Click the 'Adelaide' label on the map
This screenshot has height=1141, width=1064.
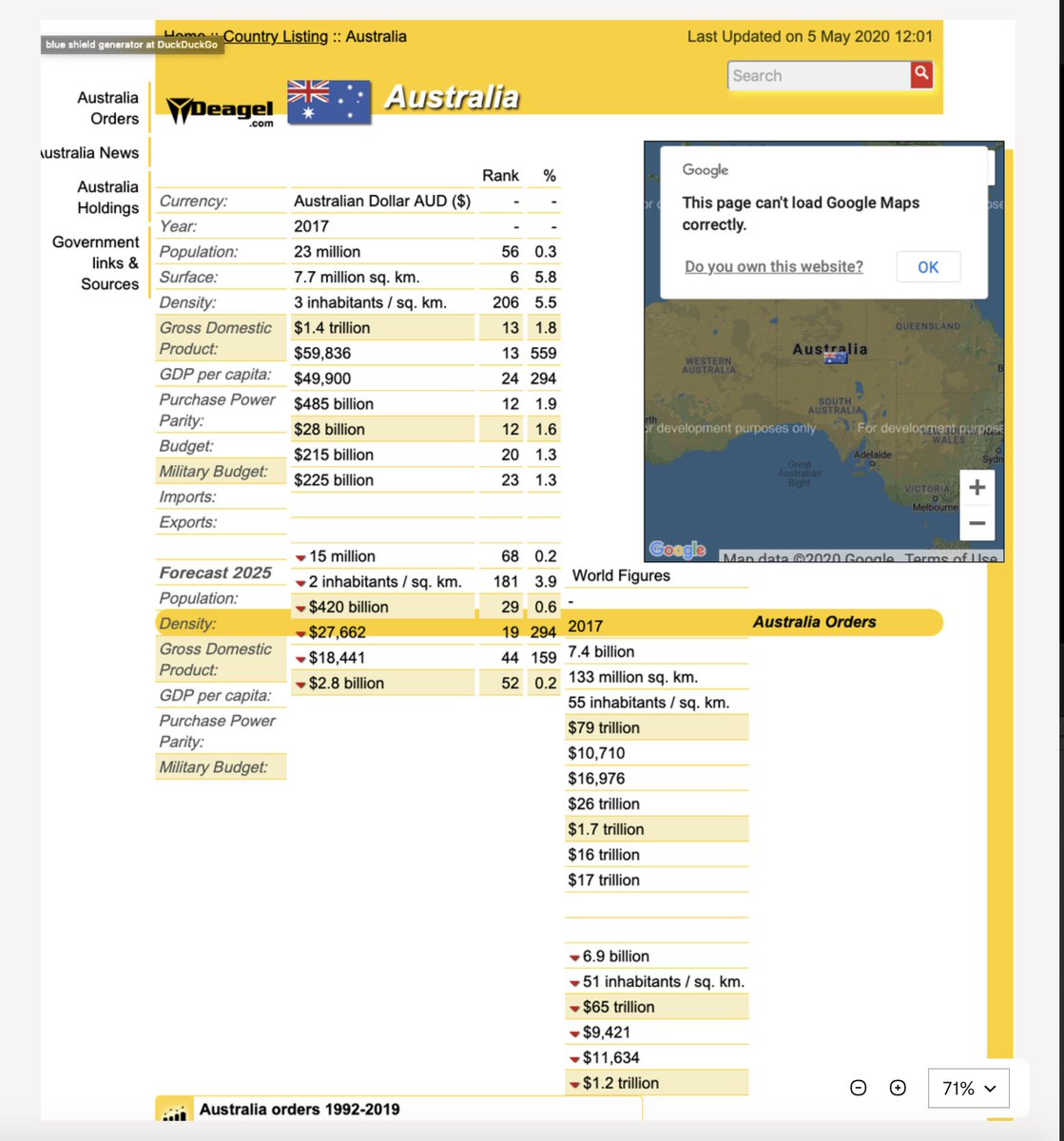(873, 454)
